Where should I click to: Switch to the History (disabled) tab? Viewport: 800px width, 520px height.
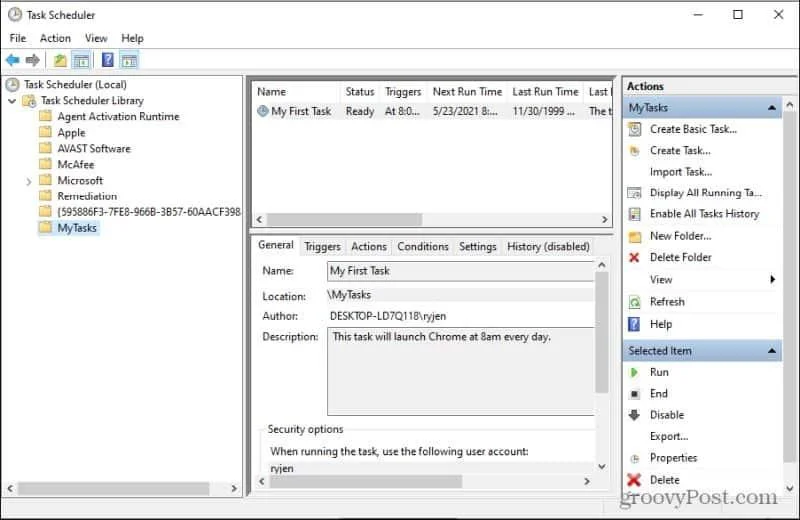coord(548,246)
